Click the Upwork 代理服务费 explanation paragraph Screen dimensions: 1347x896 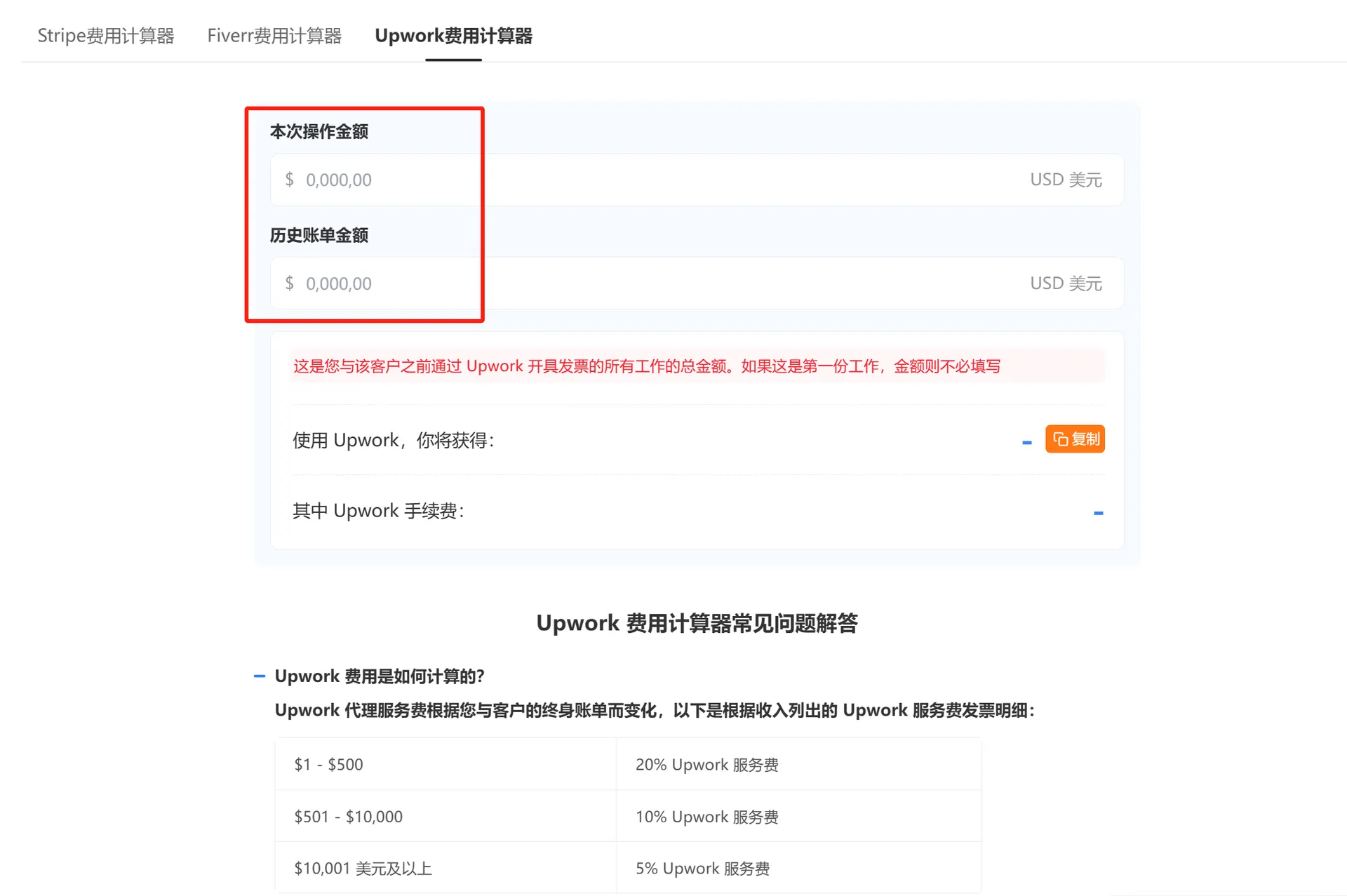pos(655,711)
